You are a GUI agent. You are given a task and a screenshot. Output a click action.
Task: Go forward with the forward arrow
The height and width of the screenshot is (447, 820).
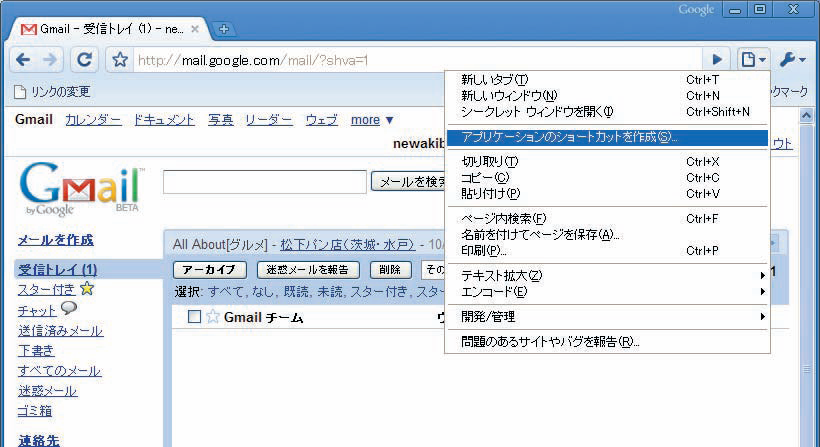pyautogui.click(x=50, y=60)
